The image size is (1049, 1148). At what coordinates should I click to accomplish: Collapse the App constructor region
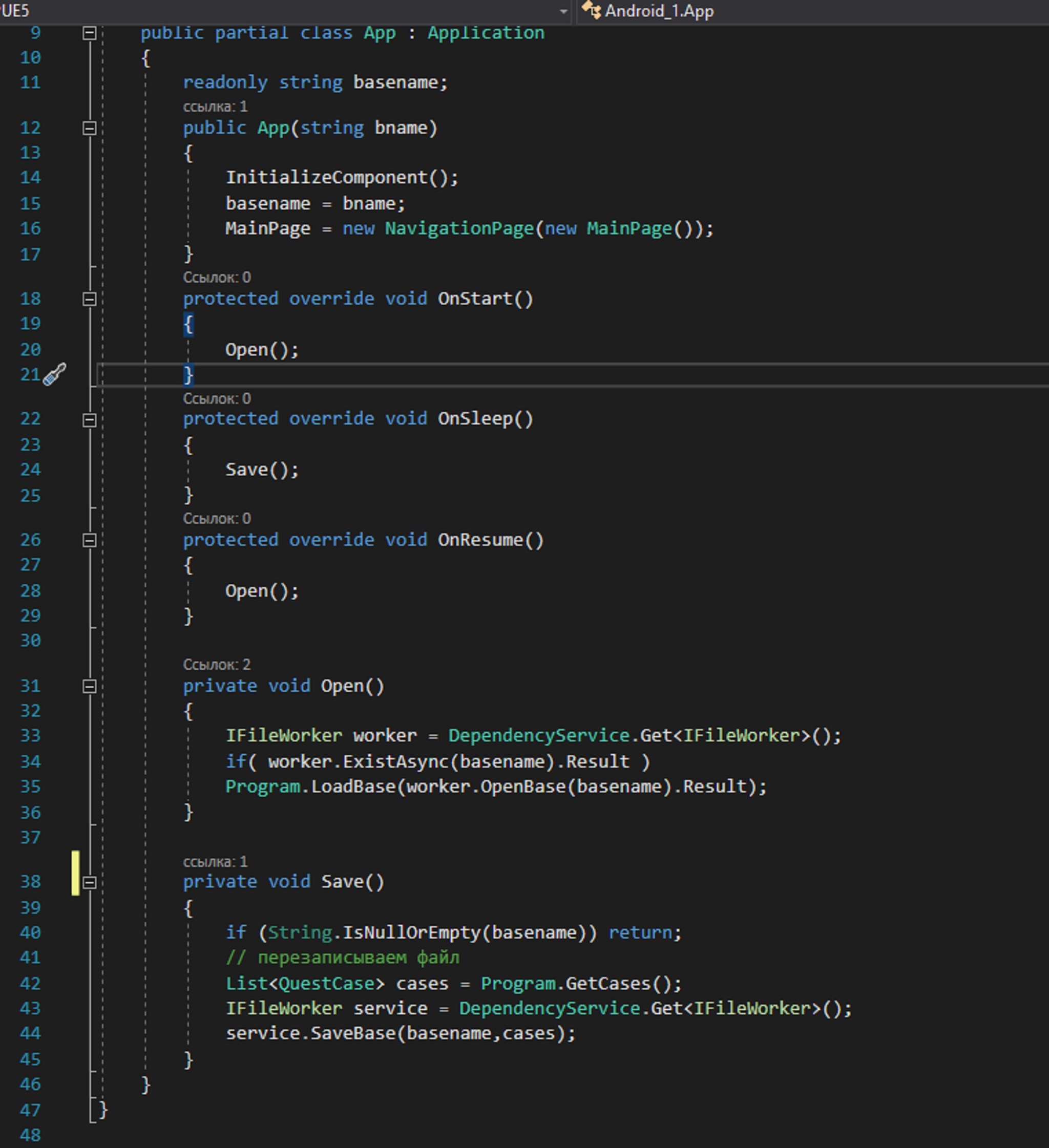tap(90, 128)
